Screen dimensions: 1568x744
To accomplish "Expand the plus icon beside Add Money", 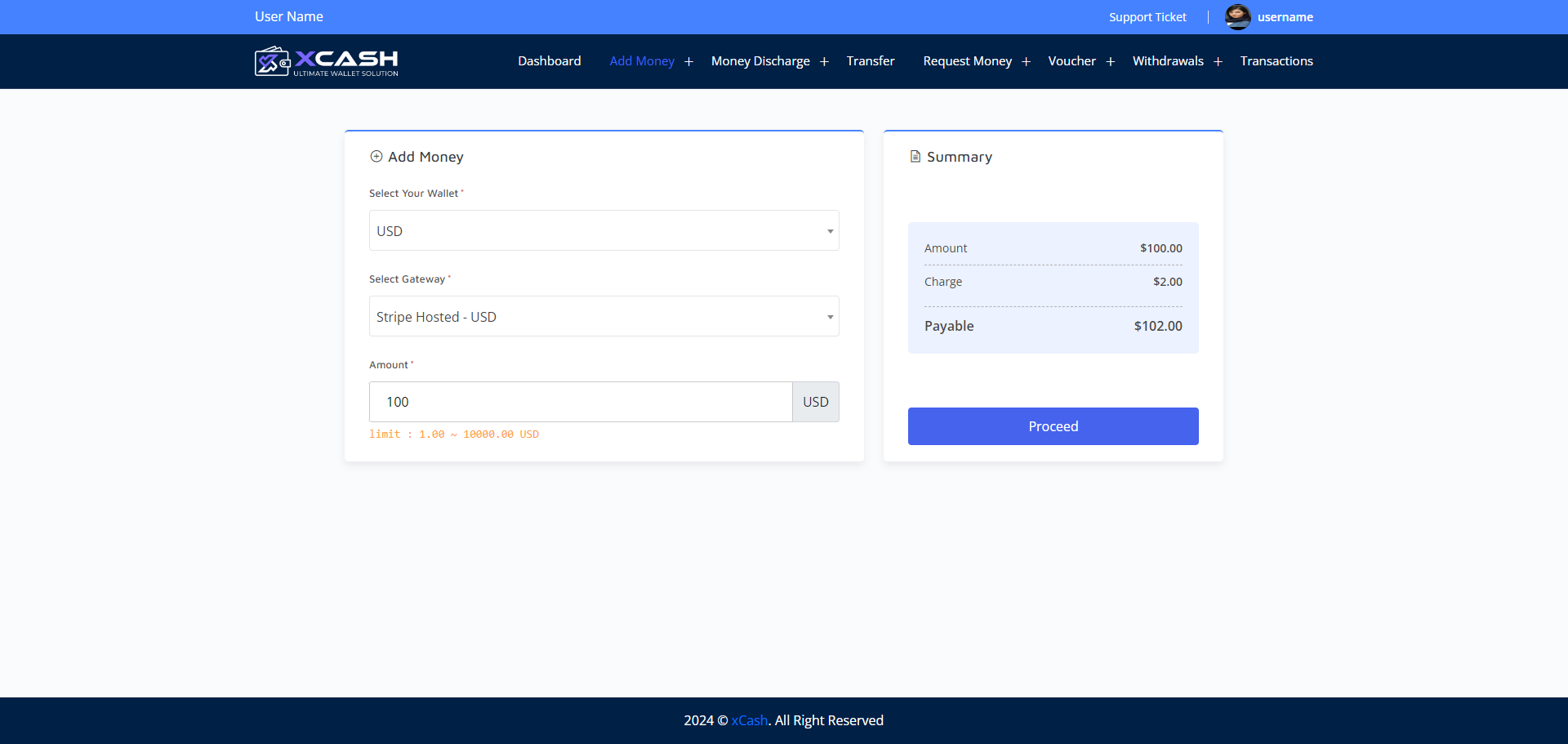I will click(688, 62).
